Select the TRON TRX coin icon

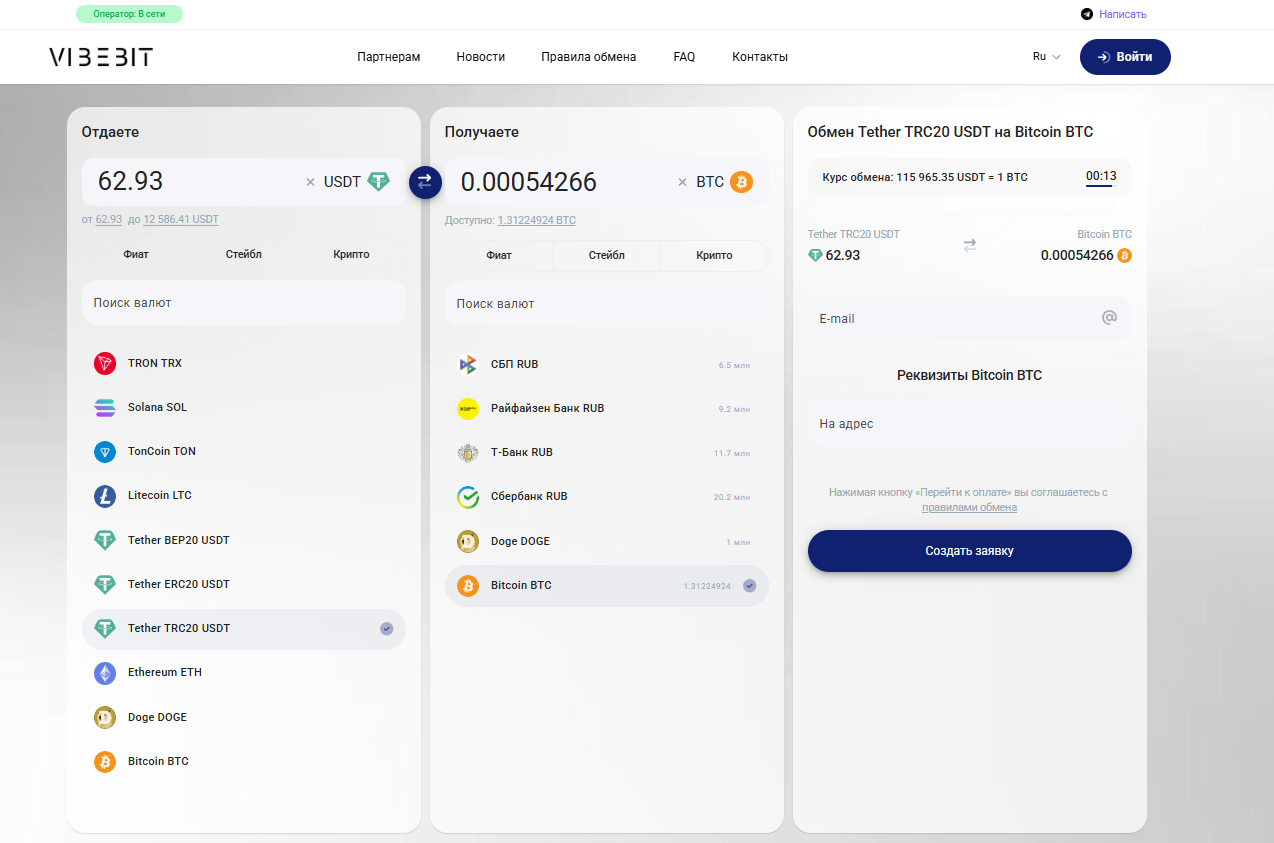click(105, 363)
